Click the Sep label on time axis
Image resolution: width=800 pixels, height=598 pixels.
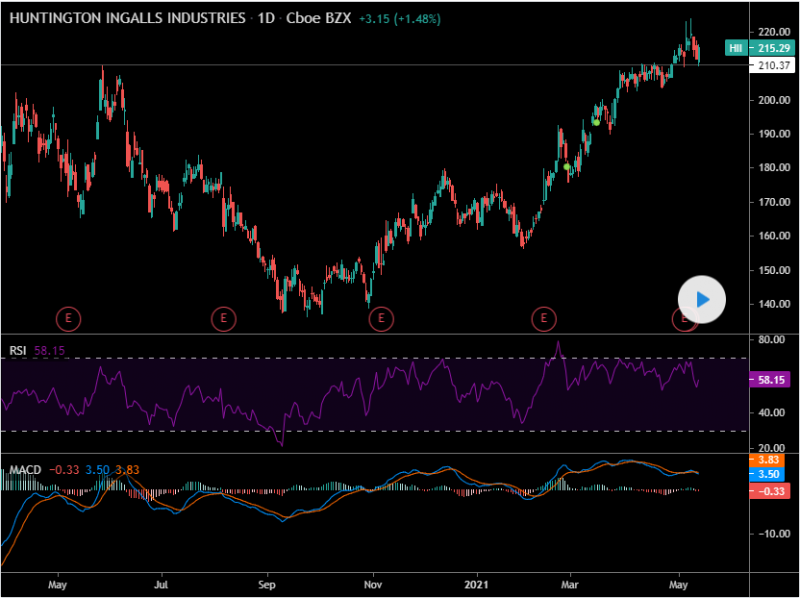pos(266,583)
